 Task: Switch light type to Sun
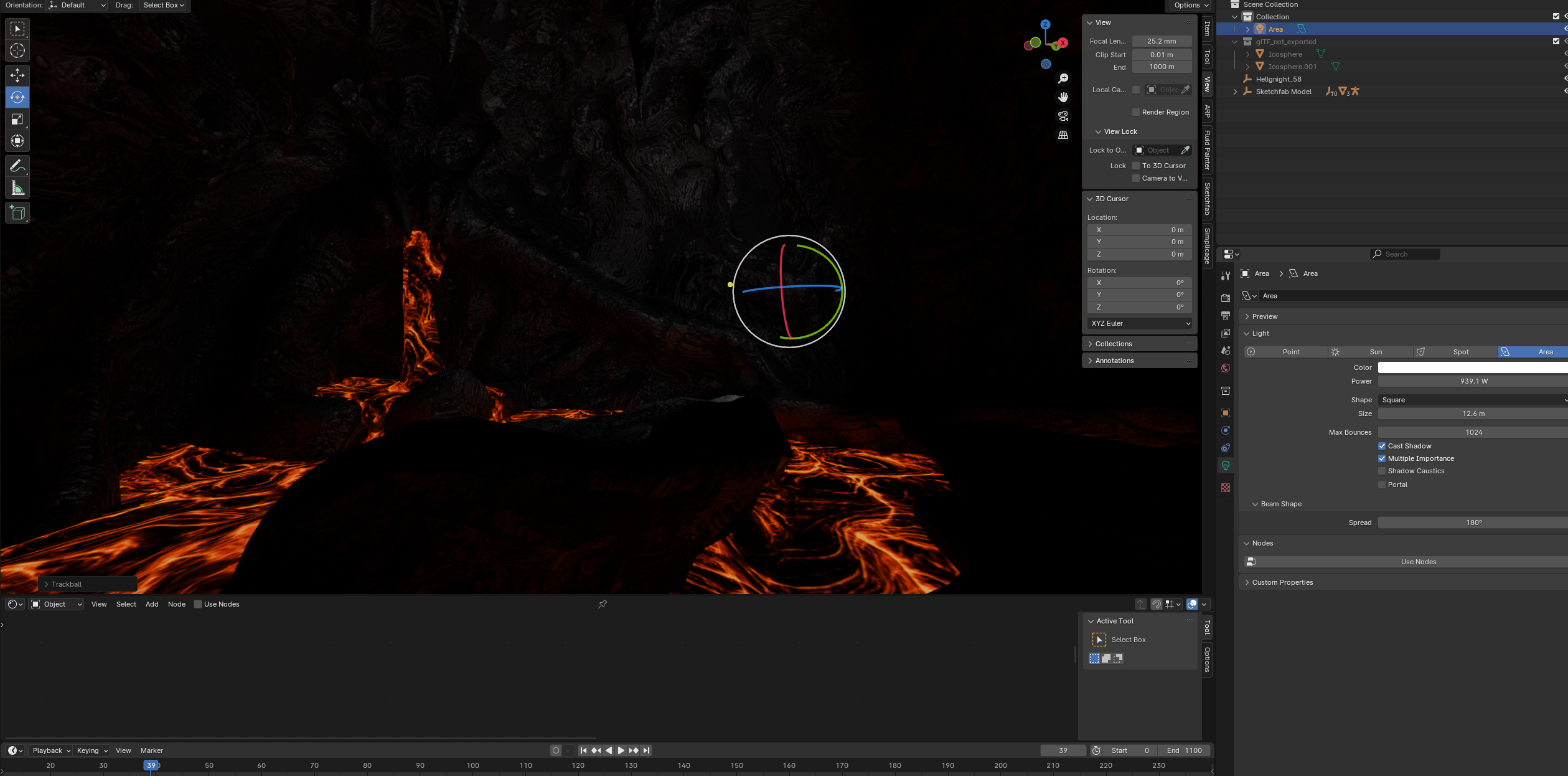(1370, 352)
